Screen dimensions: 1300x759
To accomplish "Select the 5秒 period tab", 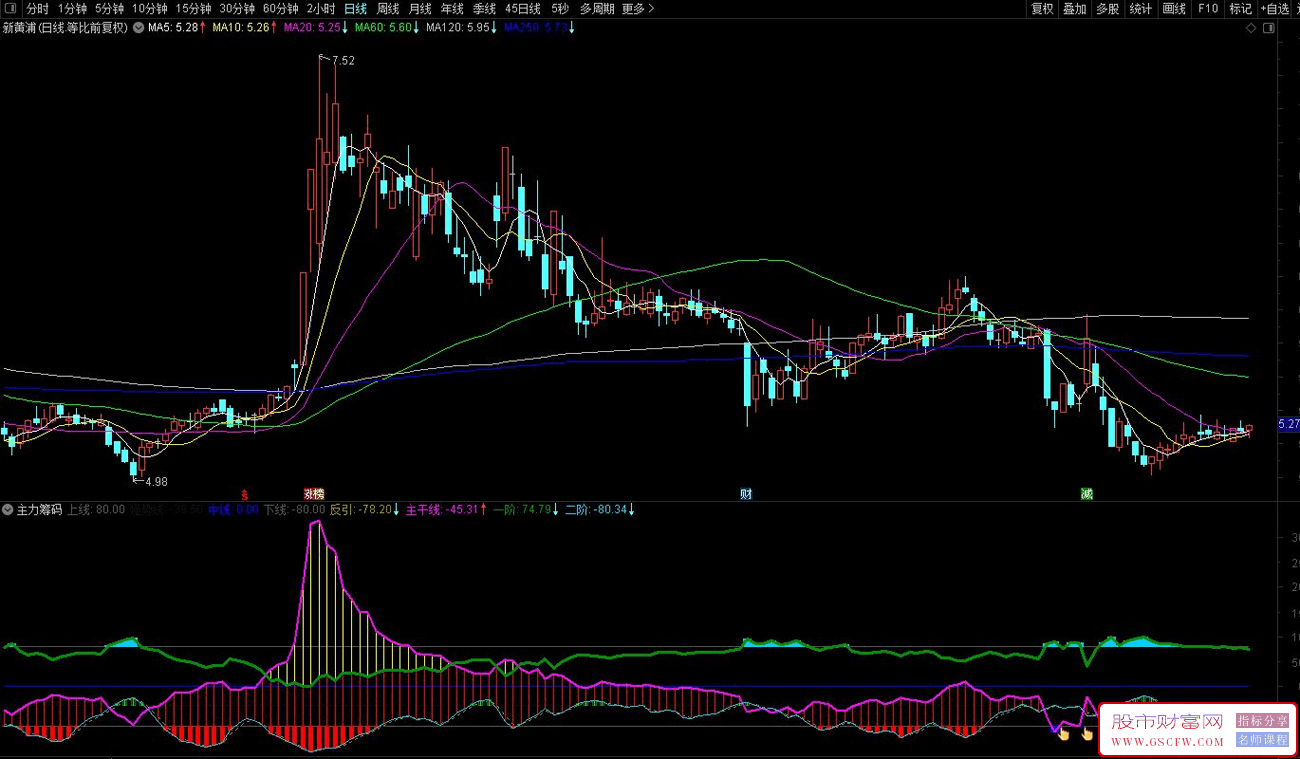I will click(560, 8).
